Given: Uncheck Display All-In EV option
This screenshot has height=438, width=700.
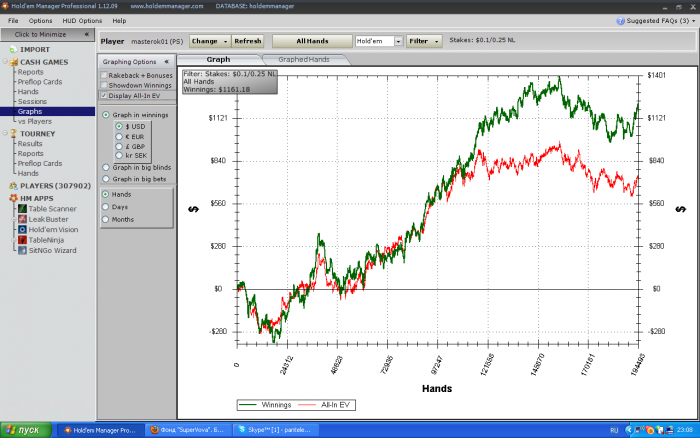Looking at the screenshot, I should pos(106,95).
